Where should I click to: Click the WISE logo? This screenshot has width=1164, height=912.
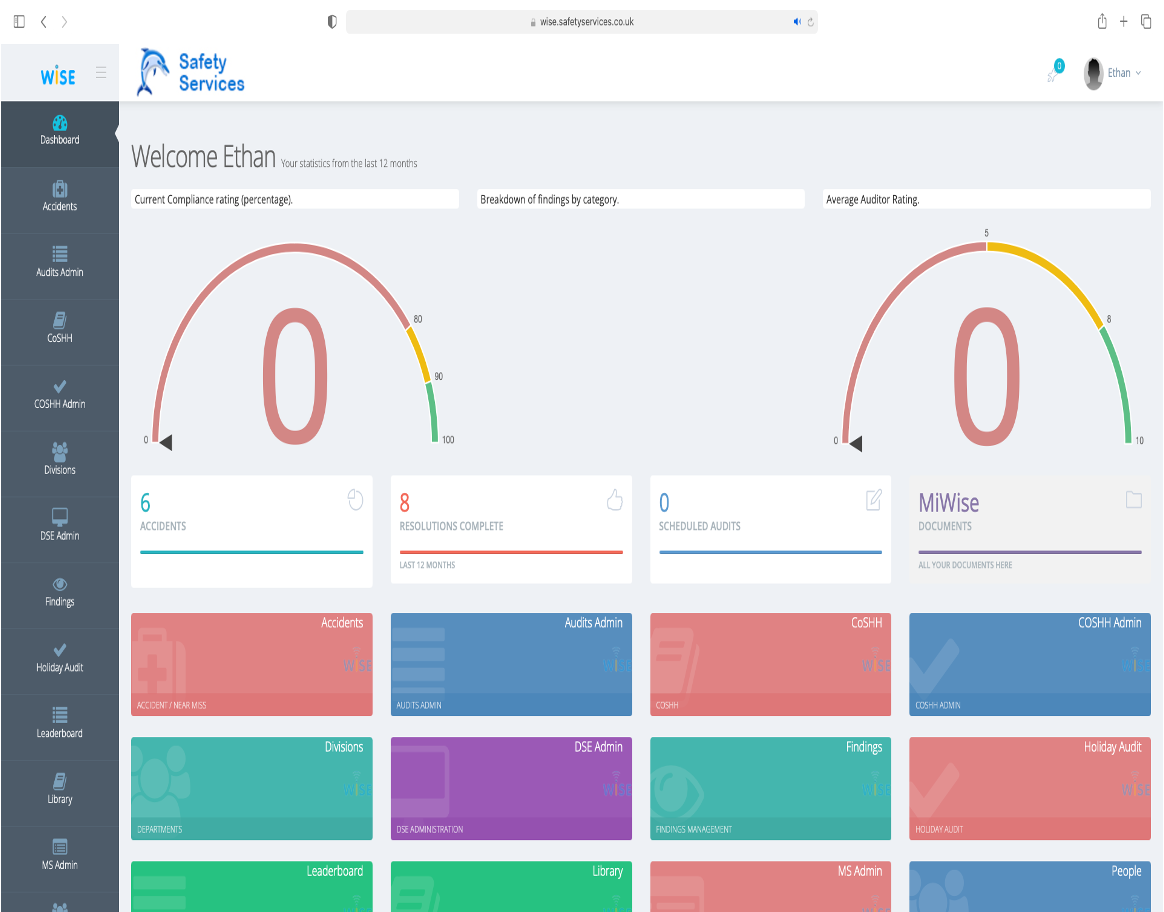(x=58, y=76)
